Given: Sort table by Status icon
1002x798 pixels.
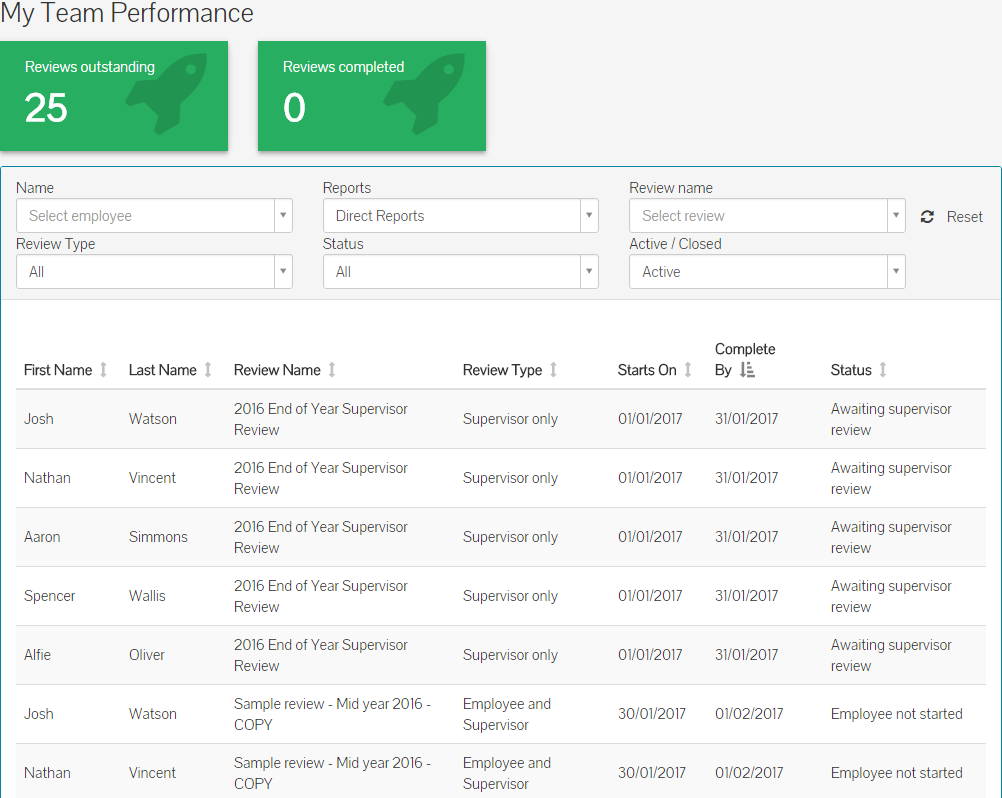Looking at the screenshot, I should [883, 370].
